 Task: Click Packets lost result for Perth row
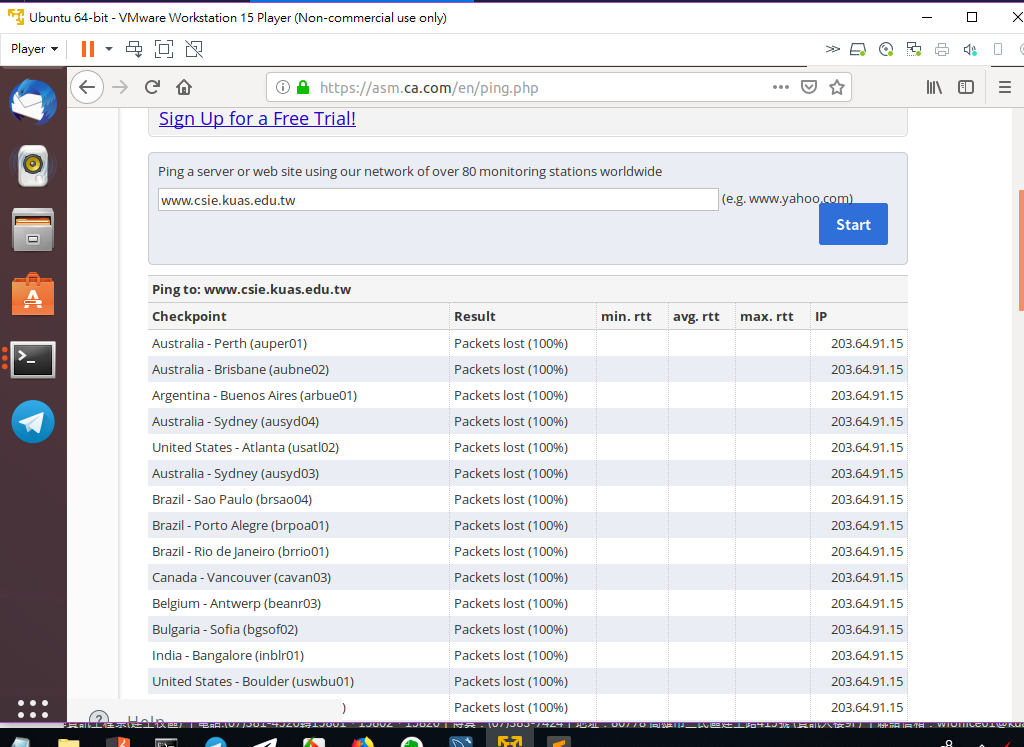[x=511, y=343]
